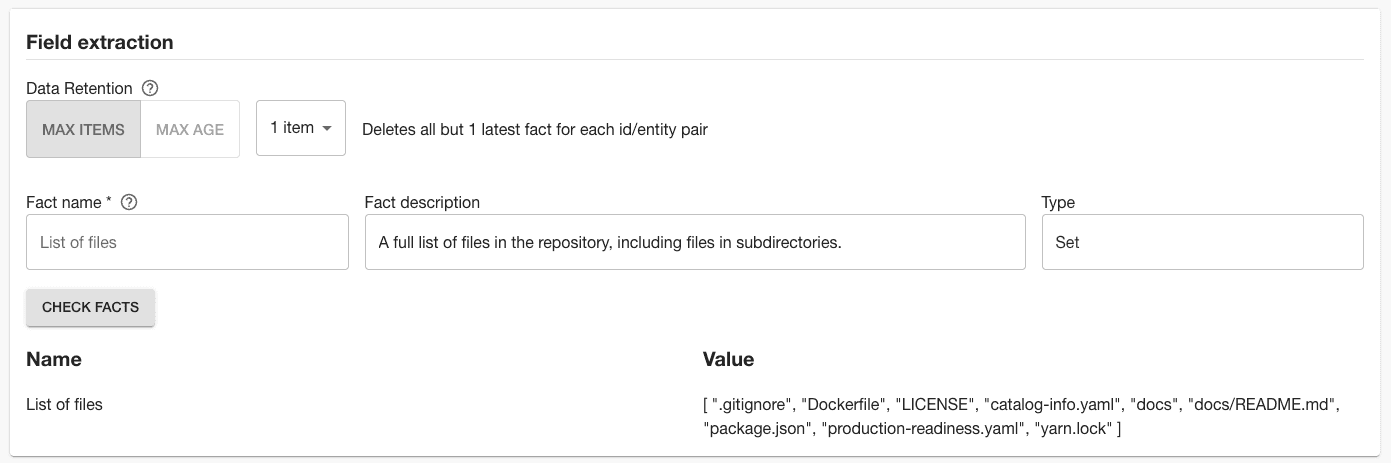Click the Value column header

[728, 359]
